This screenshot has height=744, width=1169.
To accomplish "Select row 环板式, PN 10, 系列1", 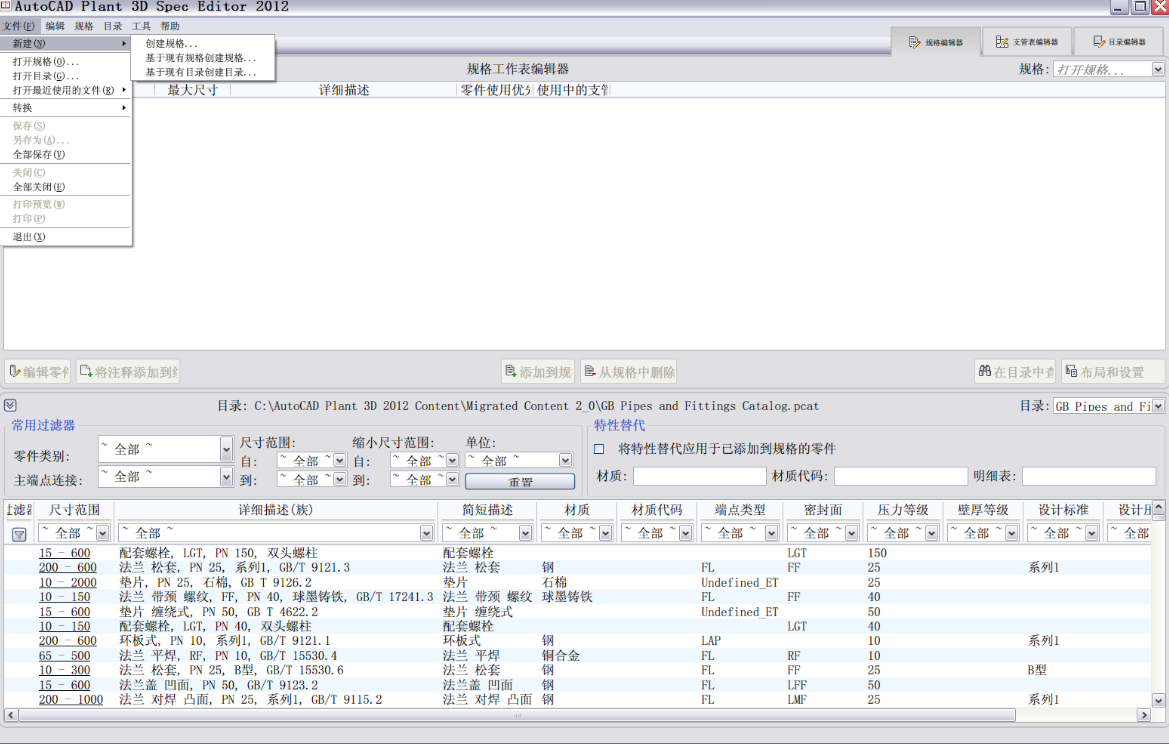I will (x=578, y=641).
